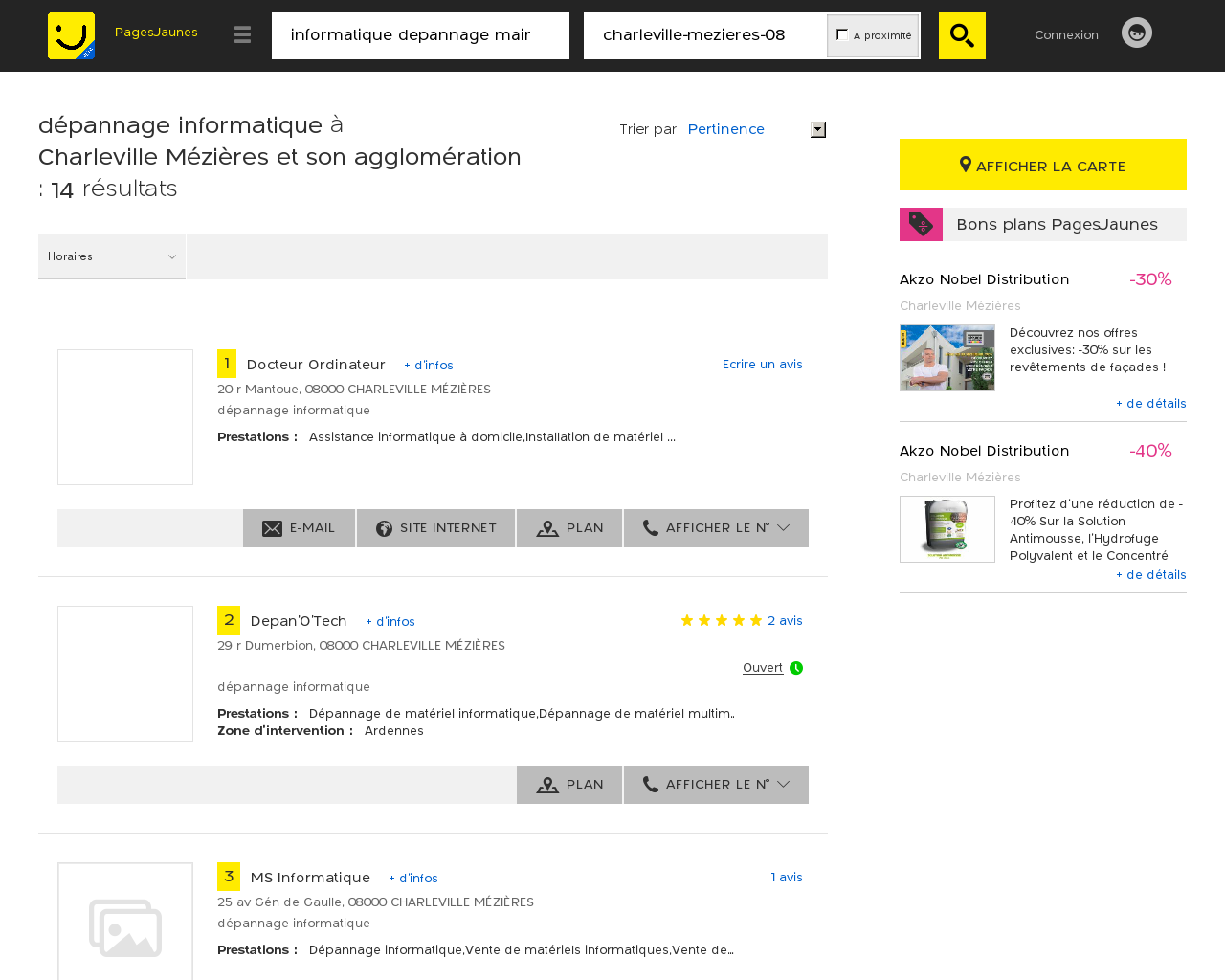Screen dimensions: 1225x980
Task: Click the yellow number 1 result badge
Action: [227, 364]
